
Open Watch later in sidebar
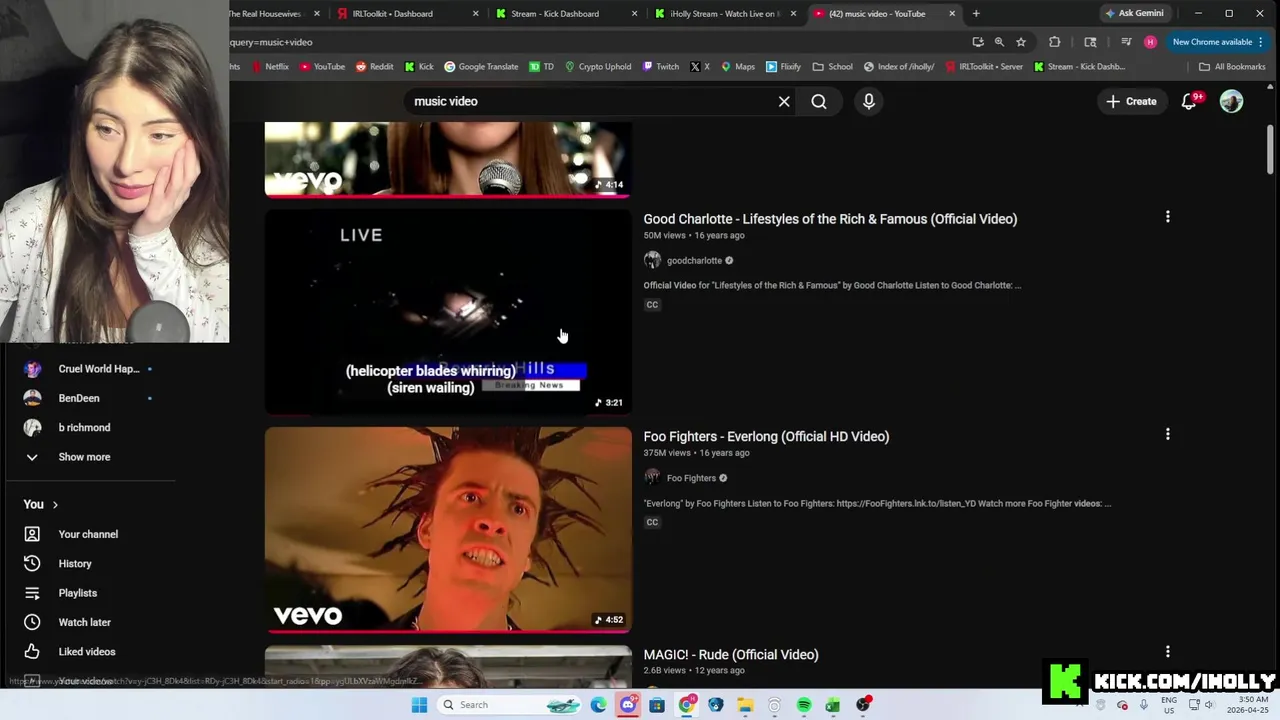(x=84, y=622)
